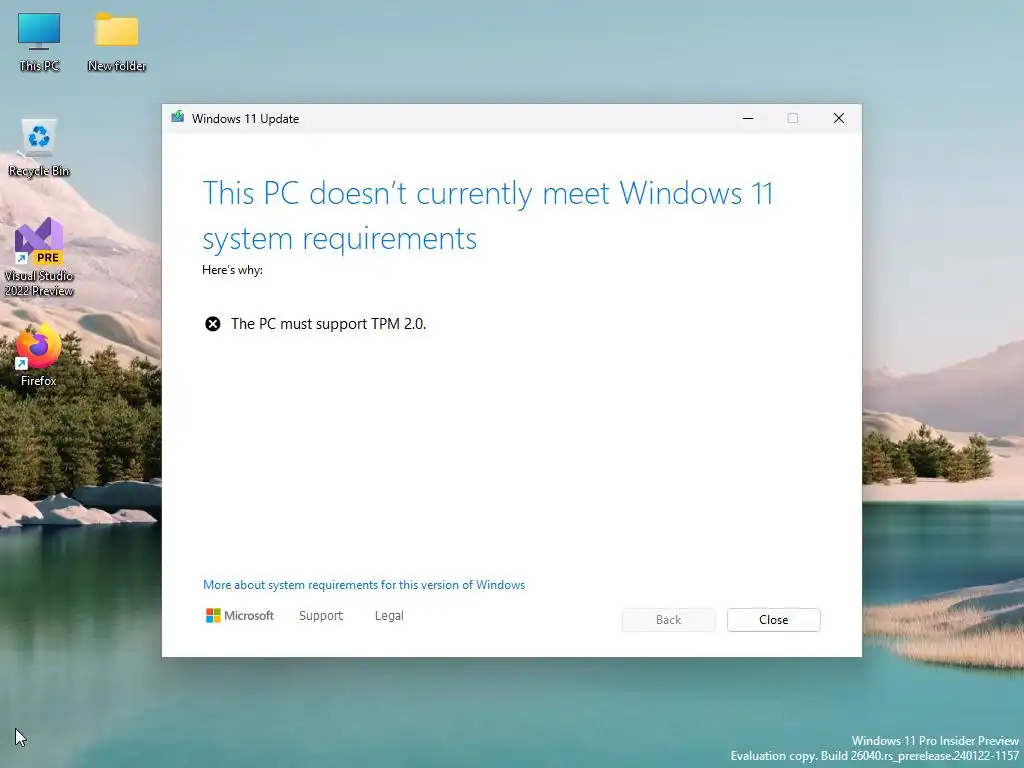Select the Recycle Bin desktop icon
Screen dimensions: 1024x768
click(39, 147)
